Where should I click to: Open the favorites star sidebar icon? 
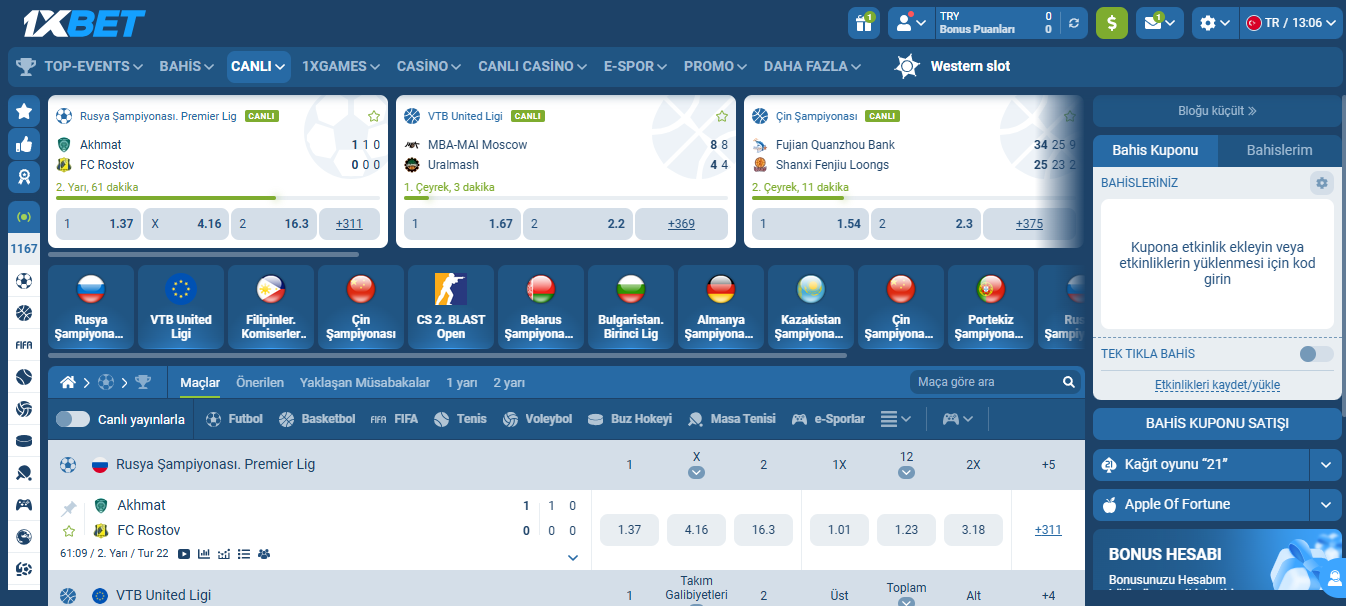pyautogui.click(x=24, y=111)
